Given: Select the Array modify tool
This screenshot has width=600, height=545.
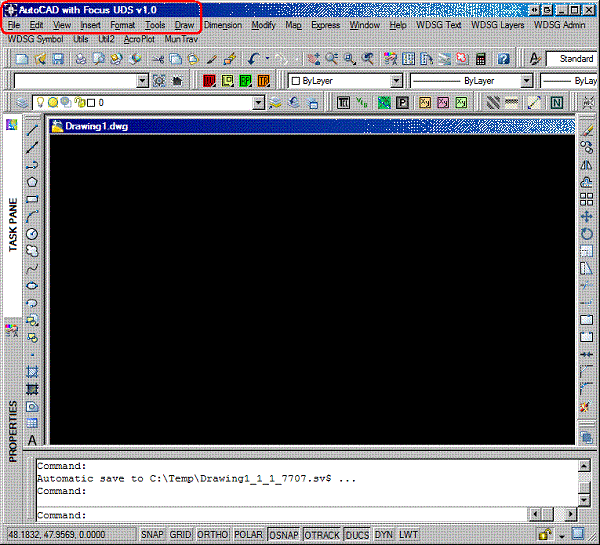Looking at the screenshot, I should tap(587, 199).
